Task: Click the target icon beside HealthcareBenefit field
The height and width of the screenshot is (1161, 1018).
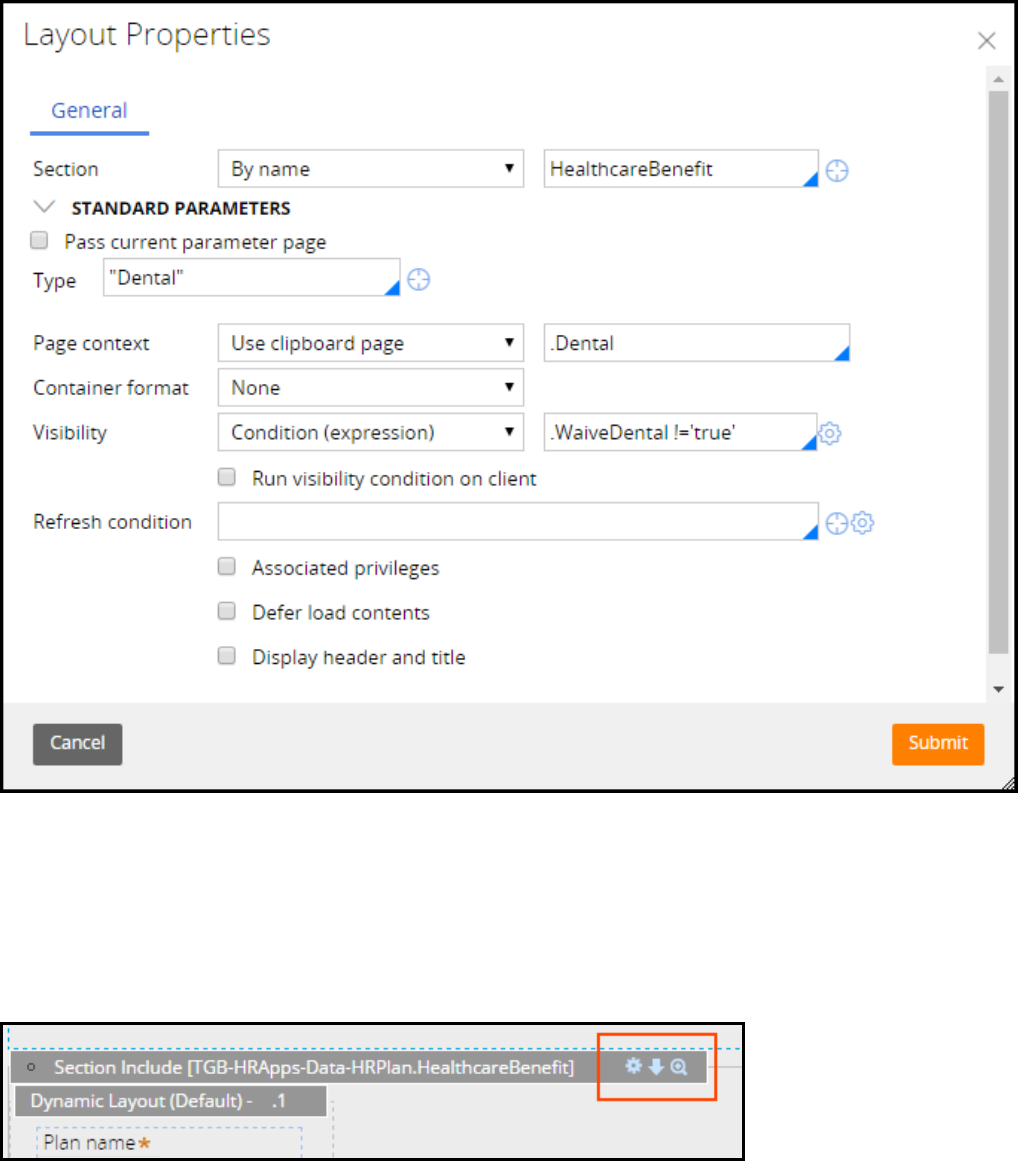Action: (838, 171)
